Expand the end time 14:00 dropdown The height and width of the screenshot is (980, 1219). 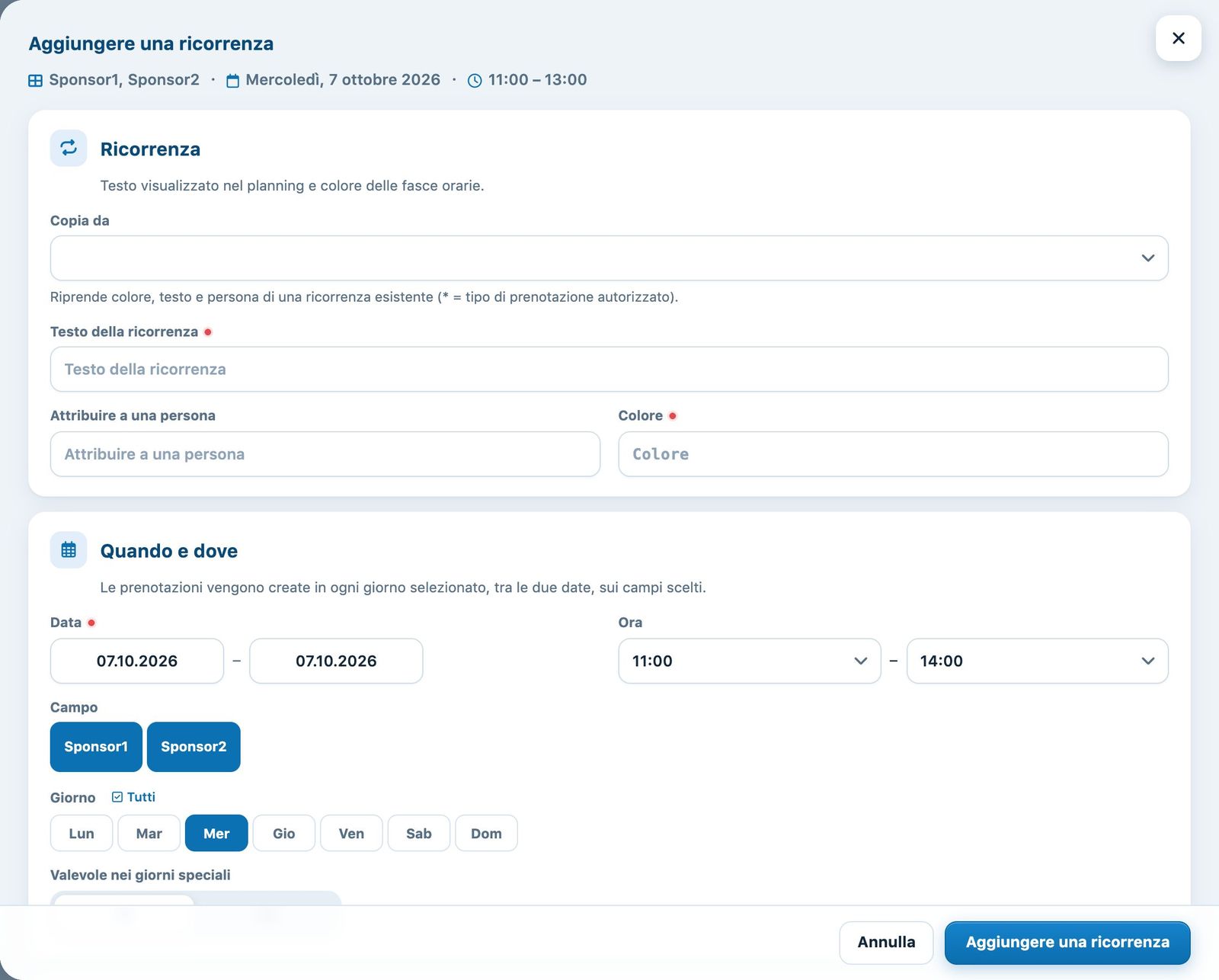[x=1037, y=661]
